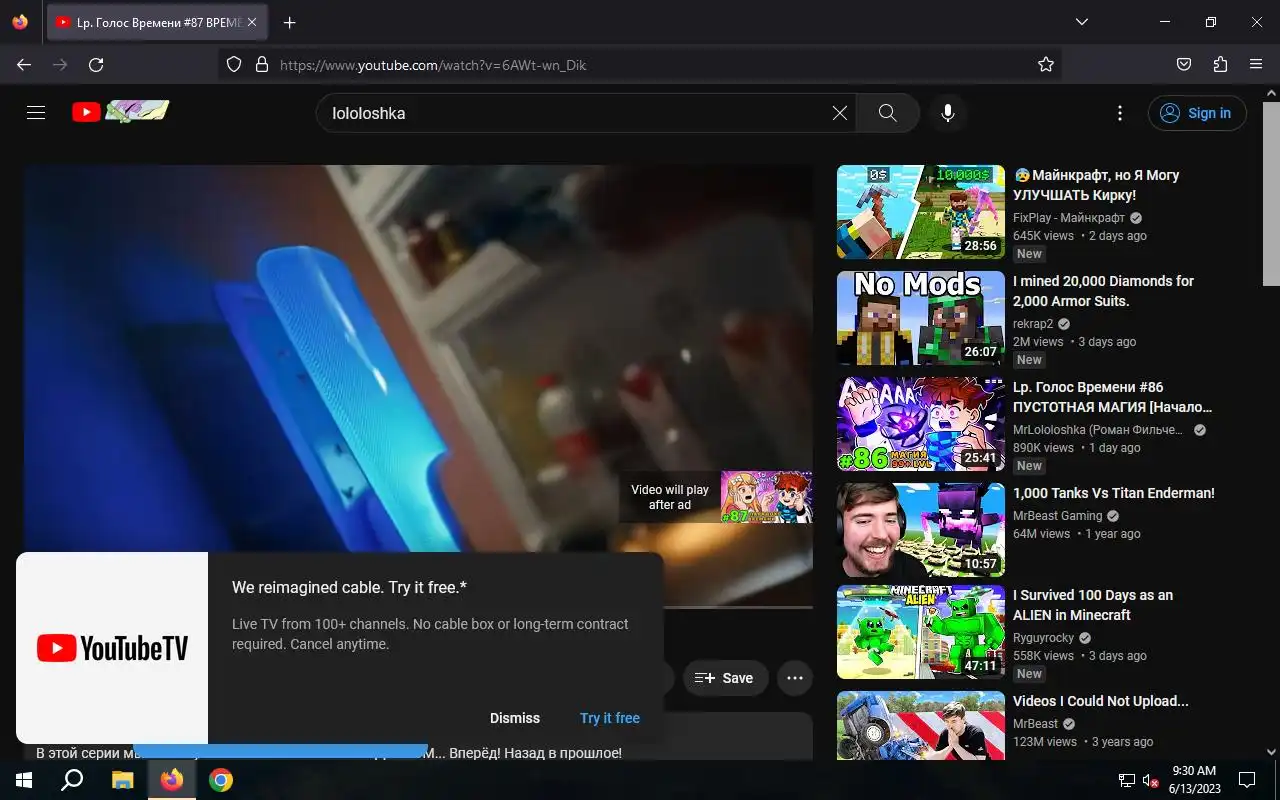Viewport: 1280px width, 800px height.
Task: Go to YouTube home via logo
Action: tap(121, 112)
